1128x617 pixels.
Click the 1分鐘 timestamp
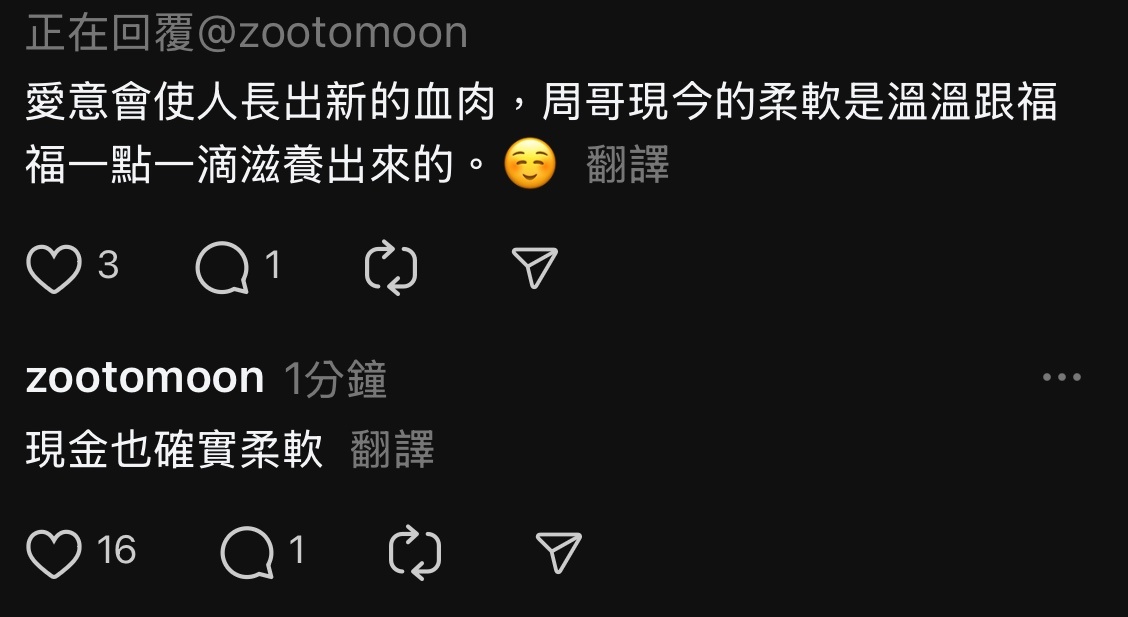[x=335, y=379]
